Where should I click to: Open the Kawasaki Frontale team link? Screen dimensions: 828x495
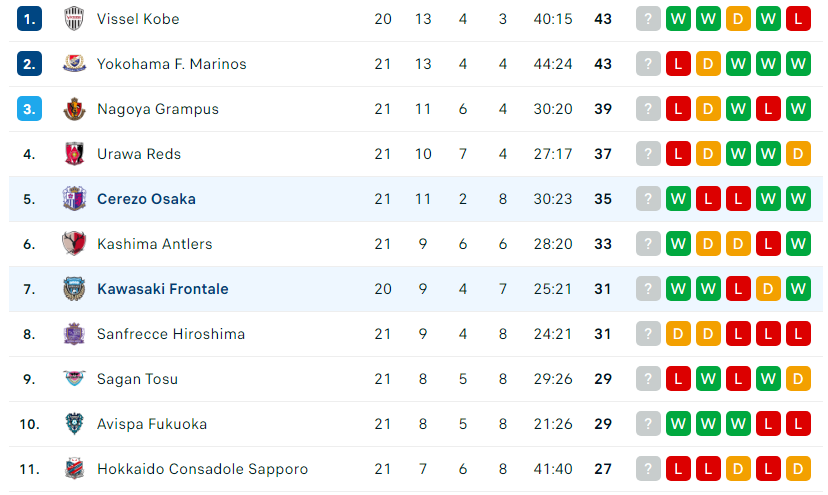click(x=163, y=289)
